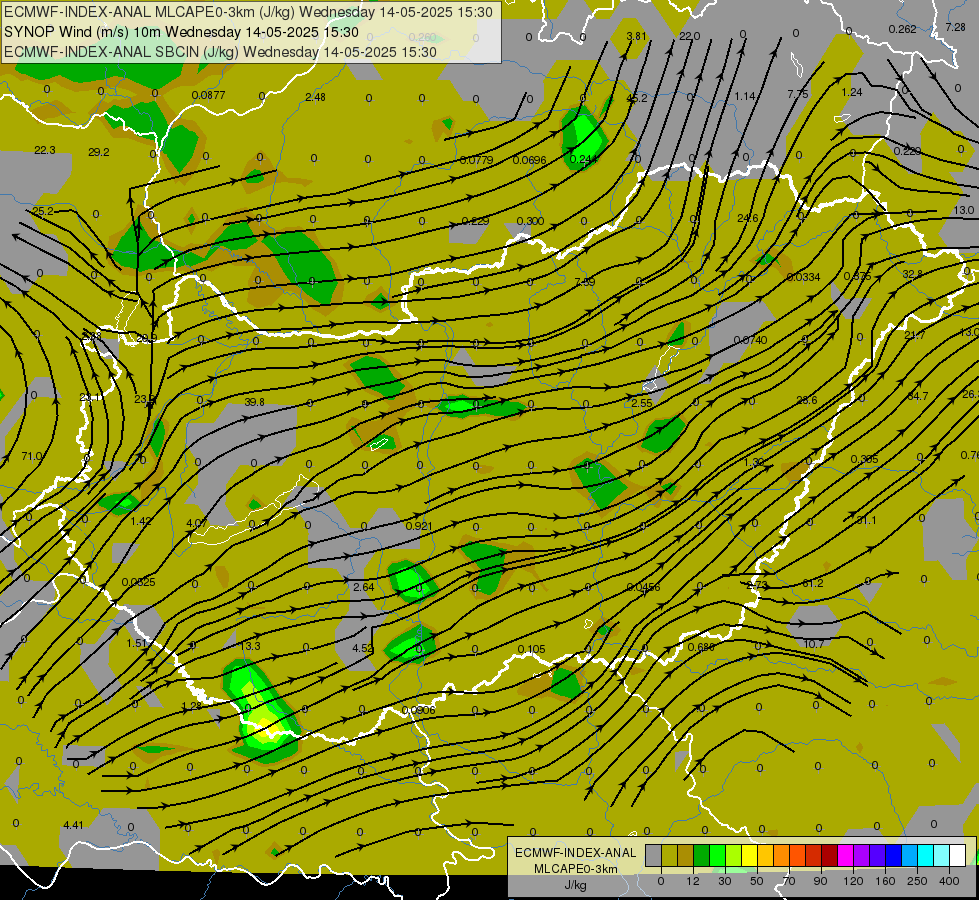The image size is (979, 900).
Task: Click the cyan legend color box
Action: click(925, 856)
